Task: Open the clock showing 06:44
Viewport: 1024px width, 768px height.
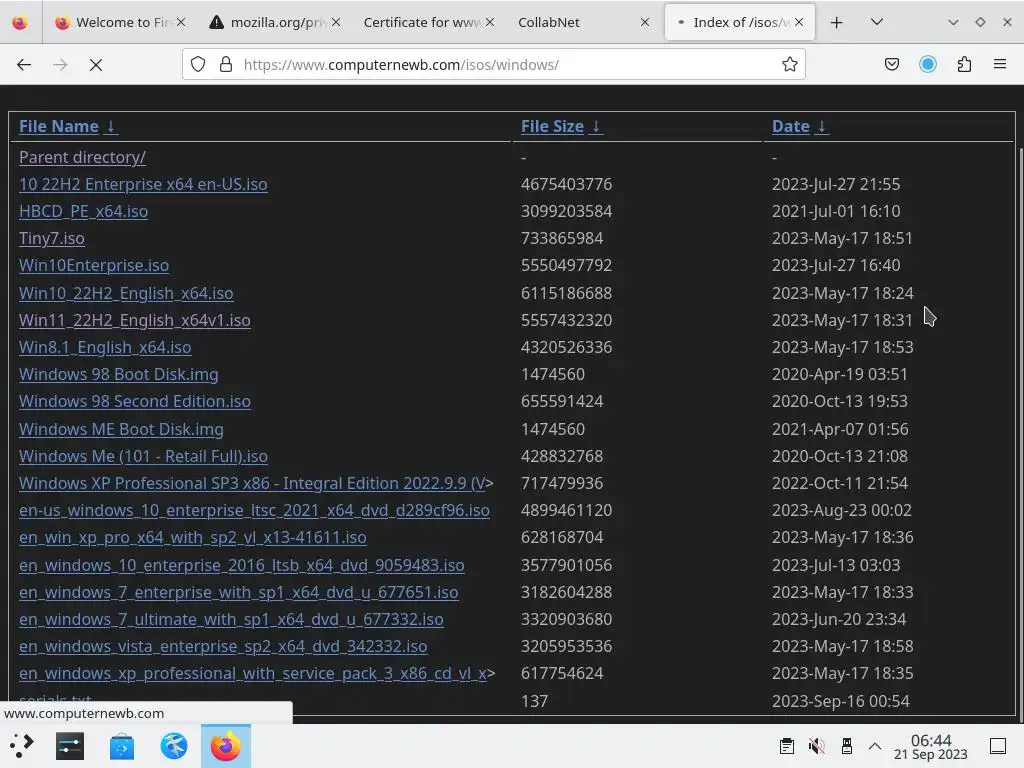Action: tap(931, 746)
